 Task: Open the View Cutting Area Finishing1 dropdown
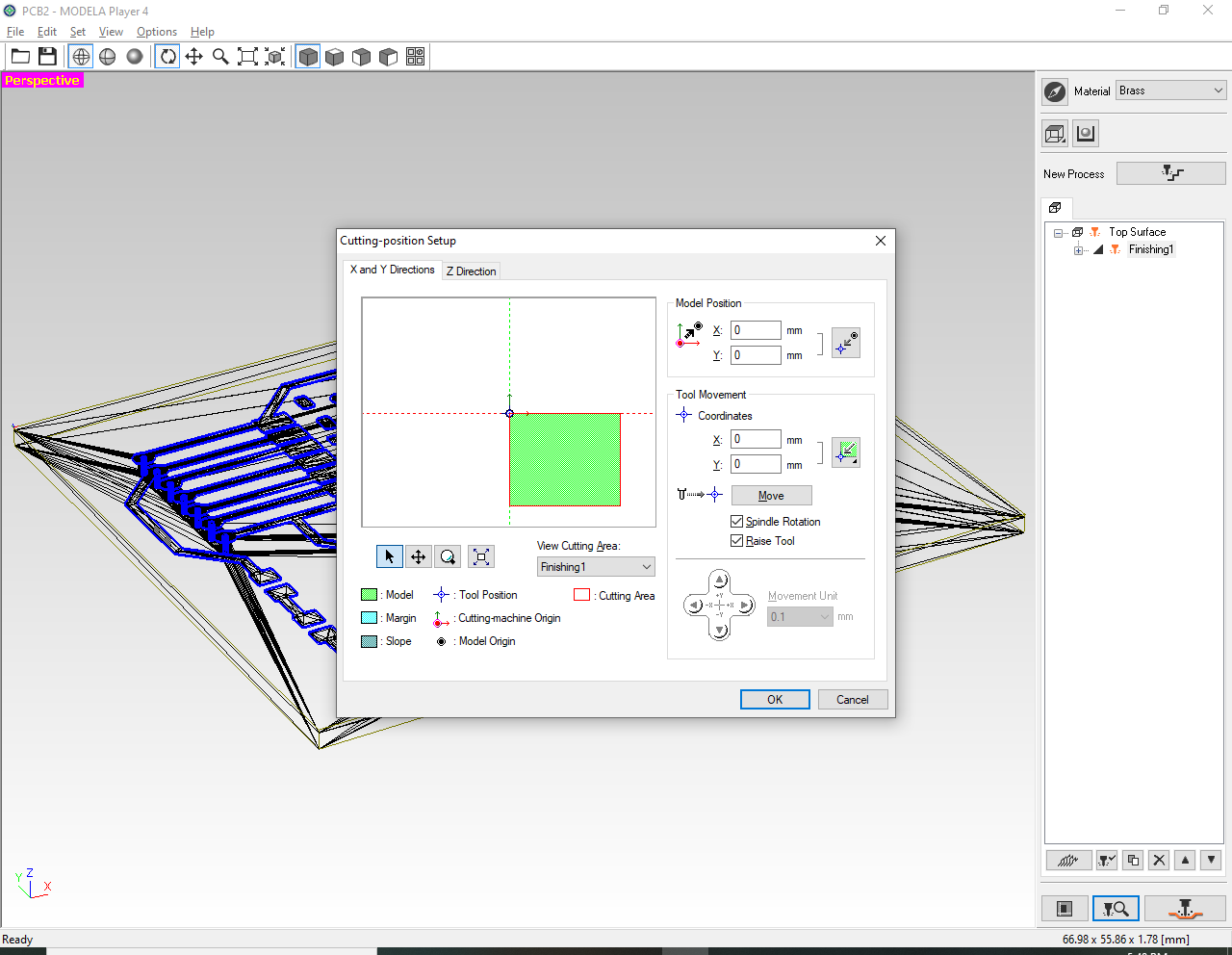596,567
